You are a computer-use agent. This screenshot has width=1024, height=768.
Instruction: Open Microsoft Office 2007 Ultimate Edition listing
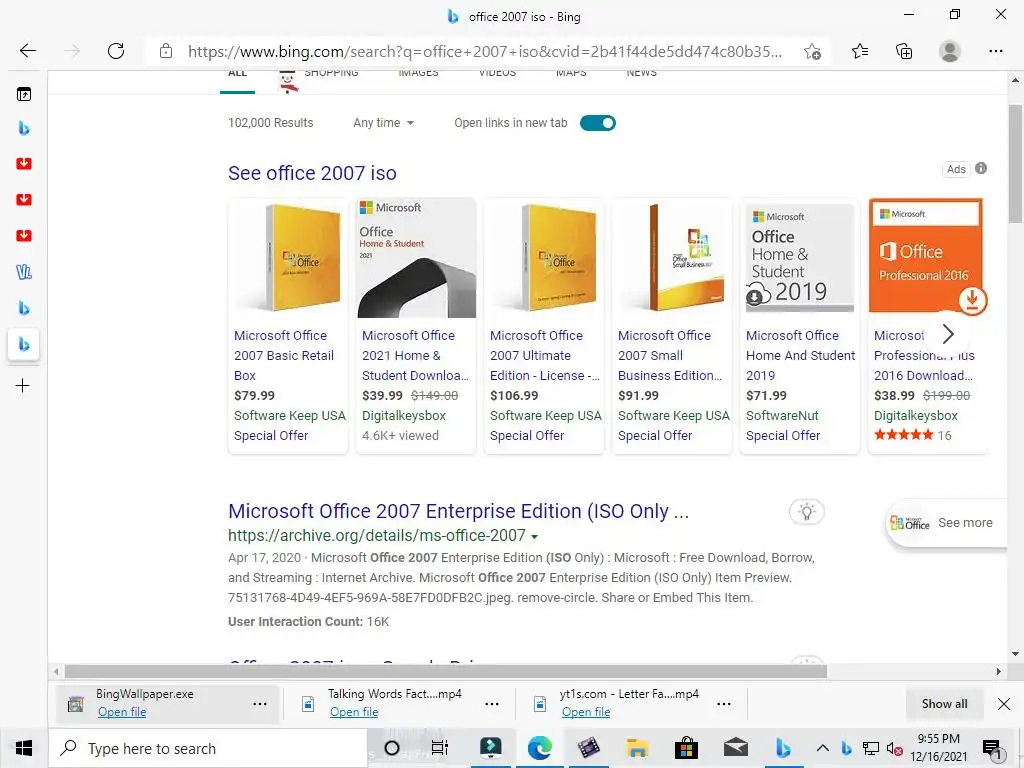coord(545,355)
